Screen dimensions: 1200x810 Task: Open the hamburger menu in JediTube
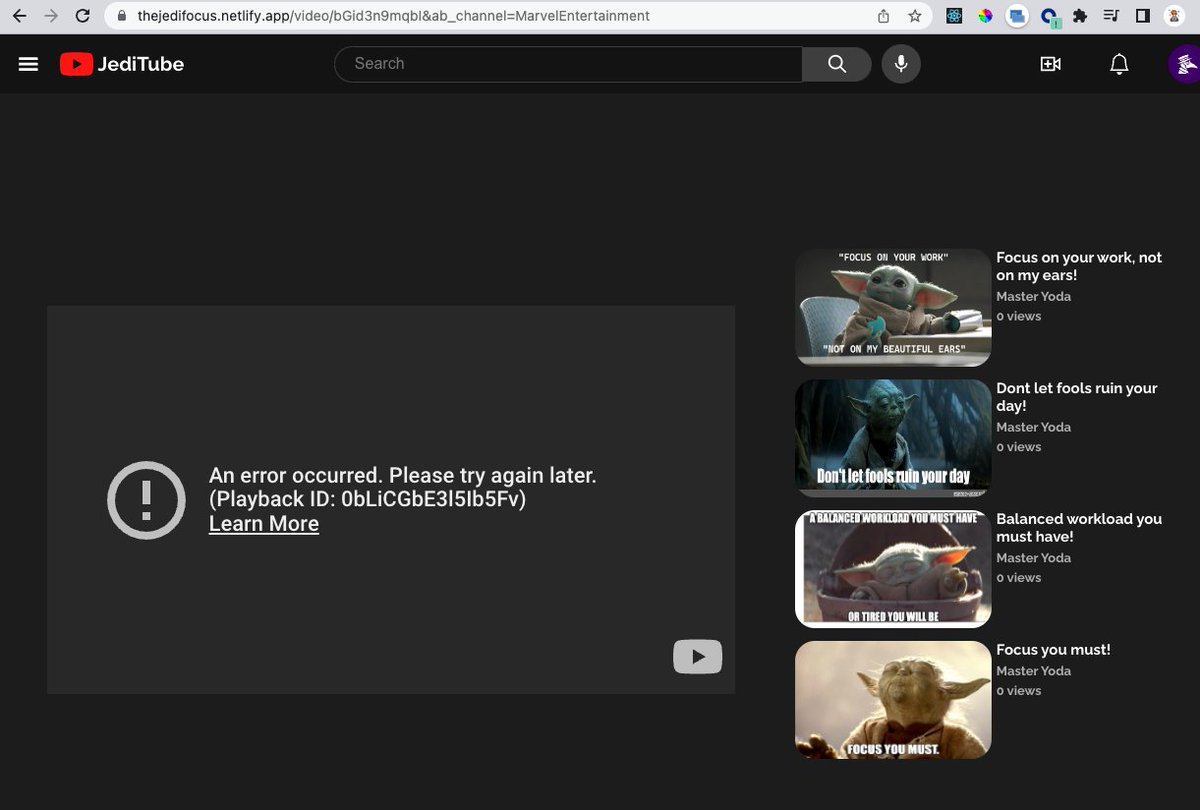pos(28,64)
